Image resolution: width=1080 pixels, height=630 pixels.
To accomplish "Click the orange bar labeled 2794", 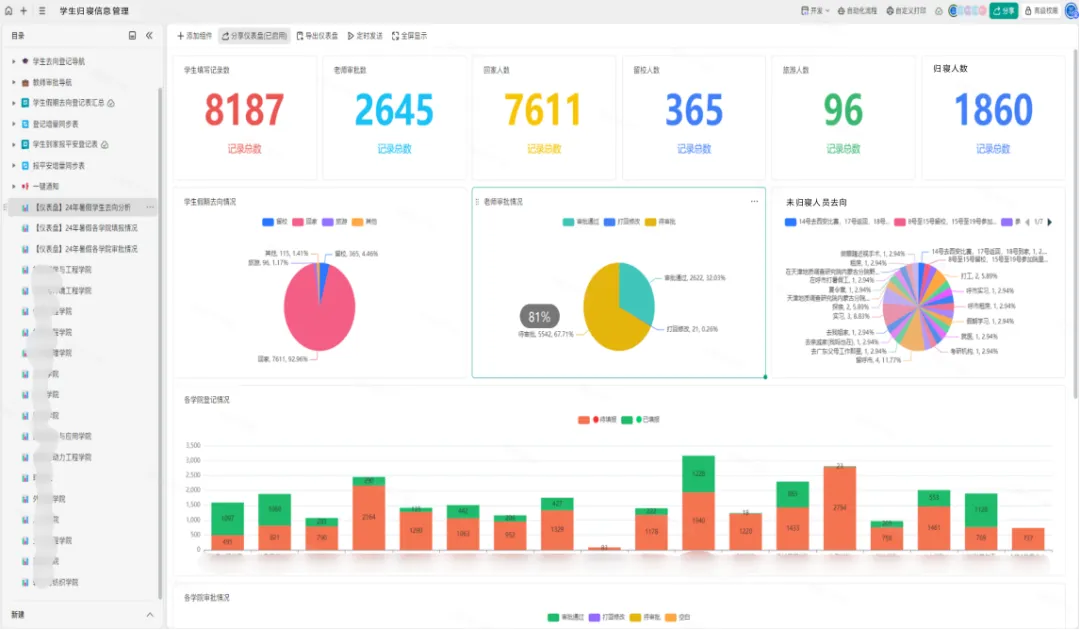I will (840, 508).
